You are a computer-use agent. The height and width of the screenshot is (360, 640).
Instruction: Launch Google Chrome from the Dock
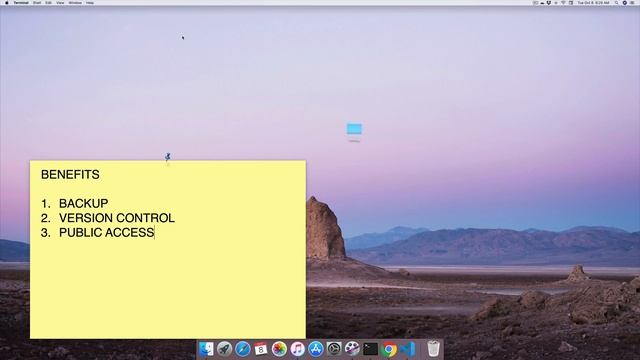click(x=389, y=349)
